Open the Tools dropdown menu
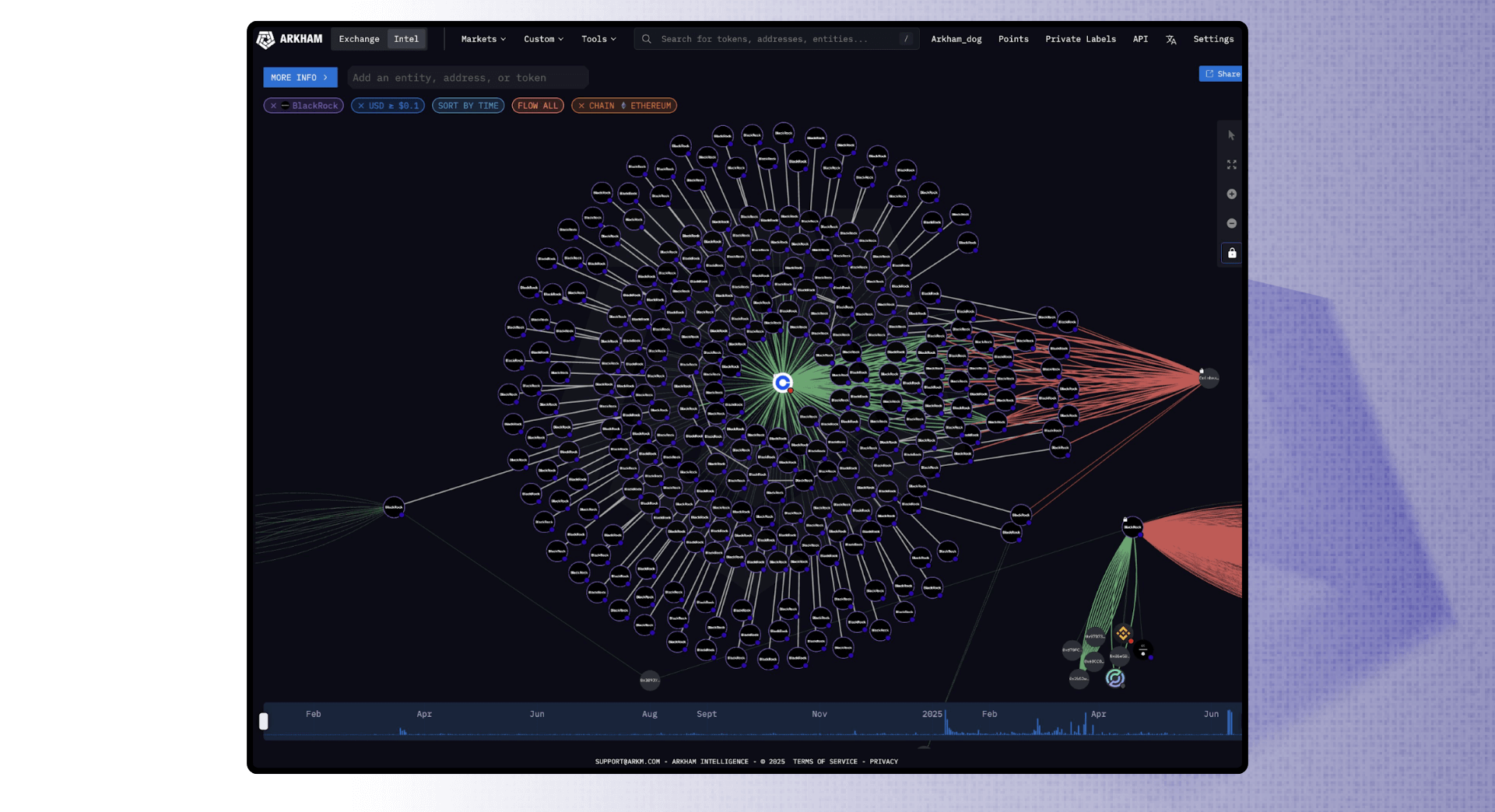1495x812 pixels. click(598, 39)
